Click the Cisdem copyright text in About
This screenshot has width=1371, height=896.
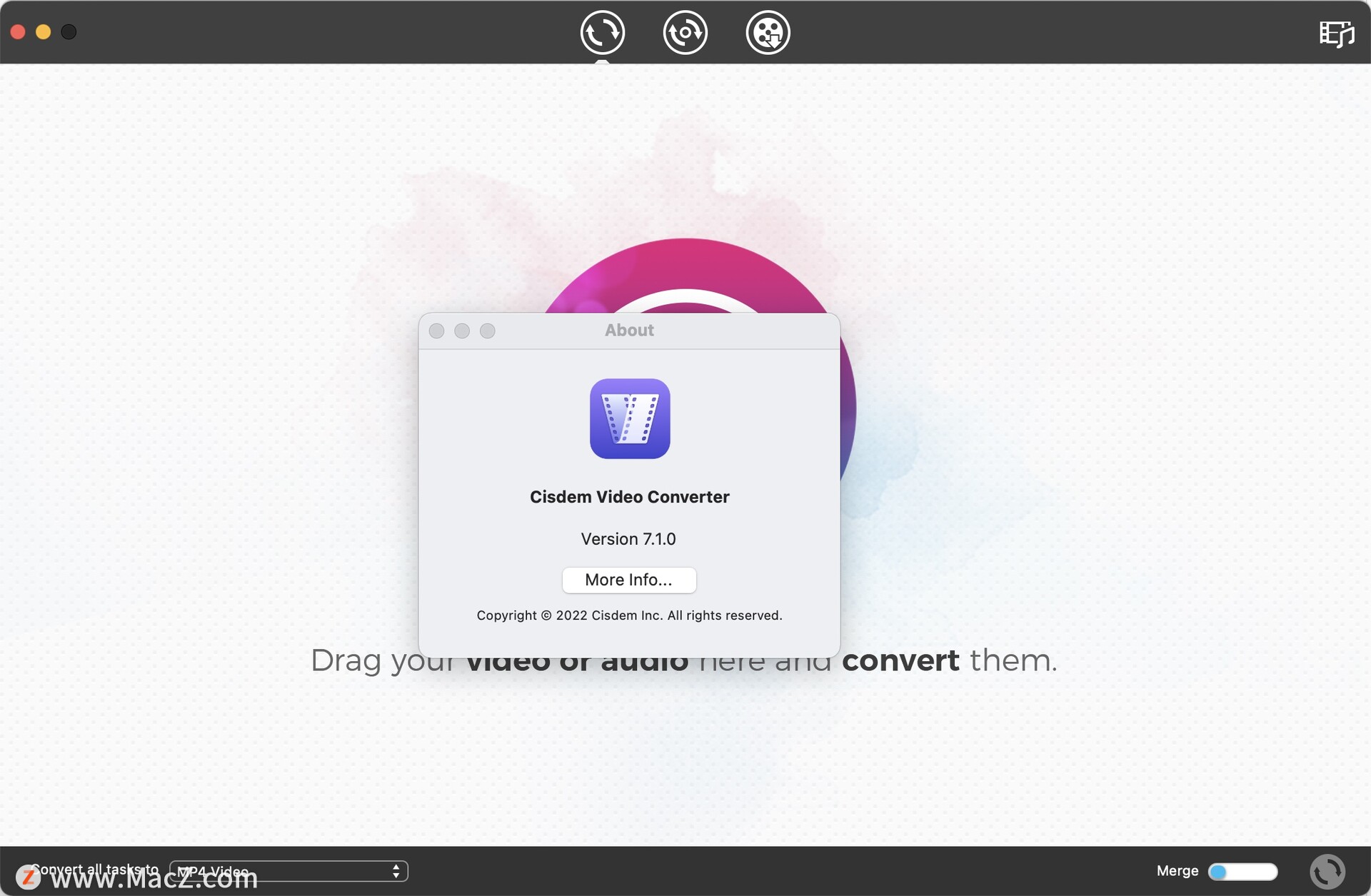(629, 615)
